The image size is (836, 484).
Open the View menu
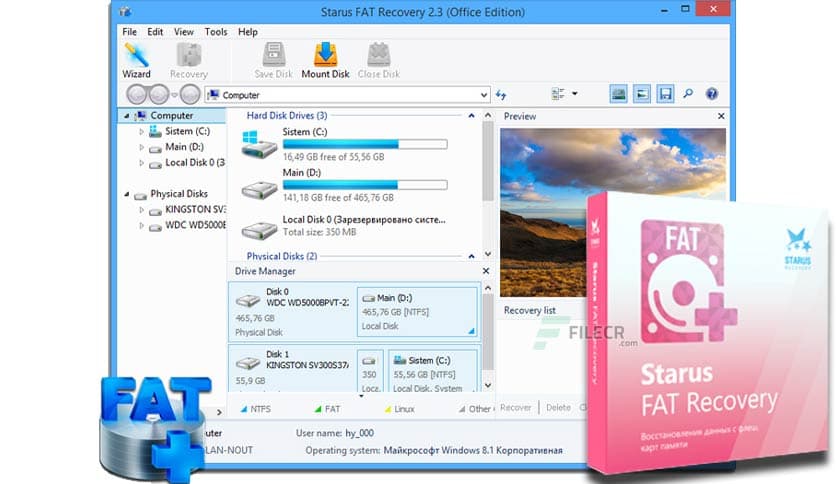tap(183, 32)
